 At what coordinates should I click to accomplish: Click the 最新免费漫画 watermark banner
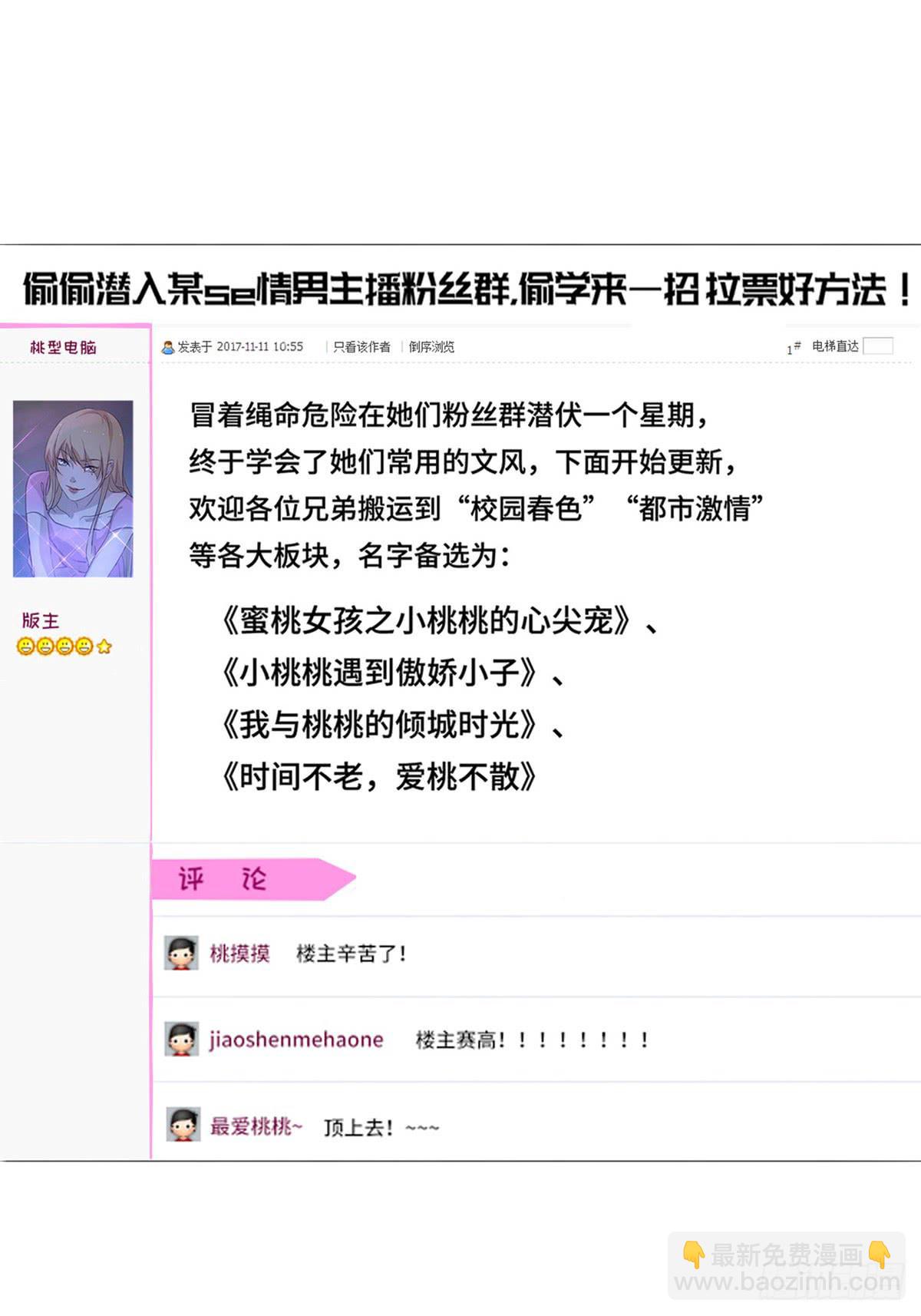pyautogui.click(x=787, y=1267)
